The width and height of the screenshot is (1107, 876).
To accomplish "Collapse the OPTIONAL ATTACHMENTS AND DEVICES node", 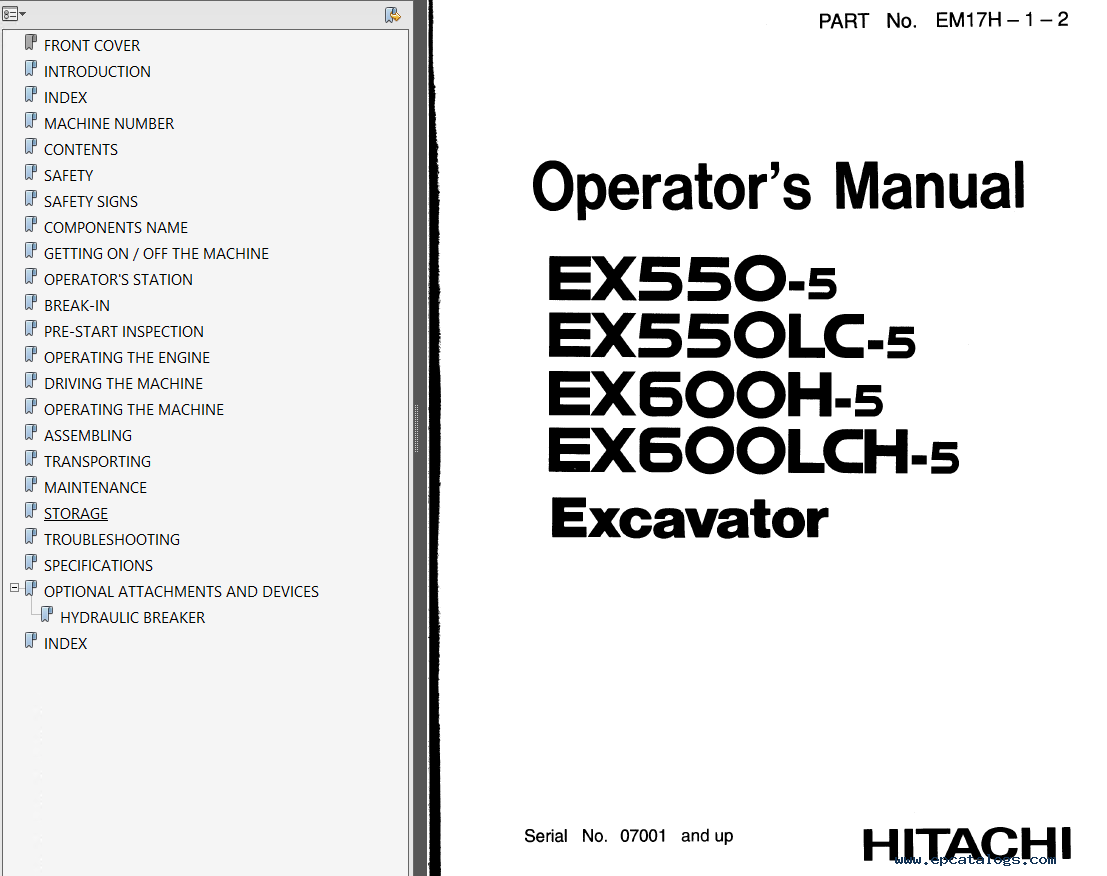I will click(x=14, y=587).
